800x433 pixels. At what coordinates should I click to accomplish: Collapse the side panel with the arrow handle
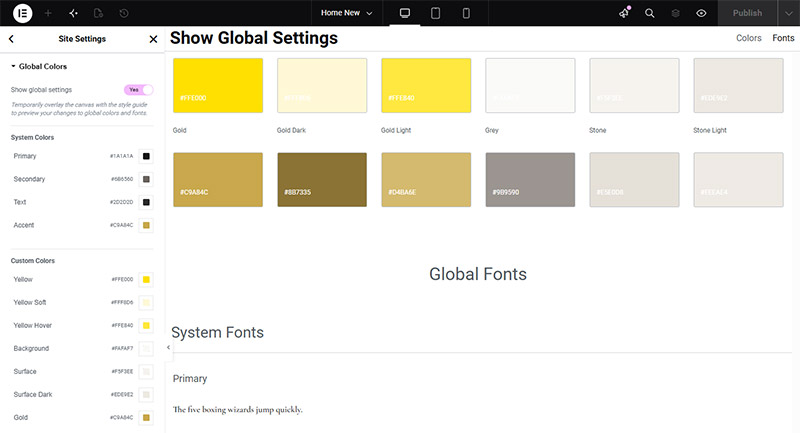(168, 347)
